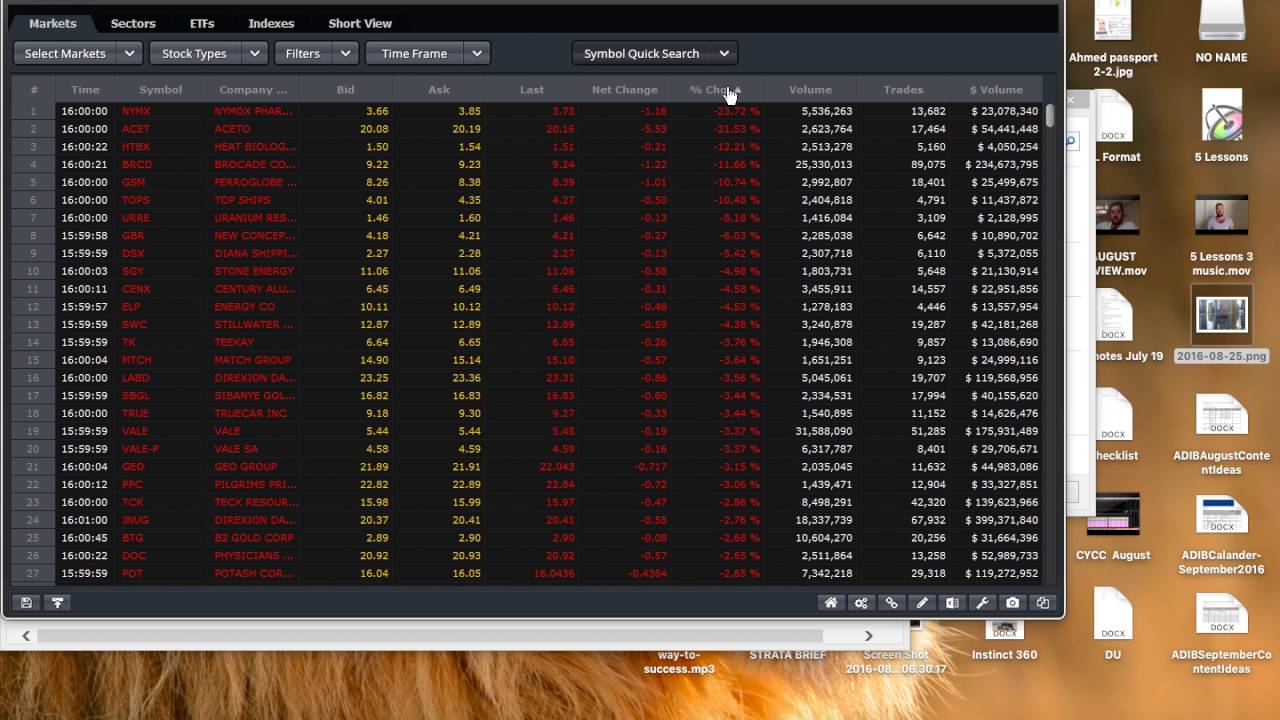Select the DU document icon
Viewport: 1280px width, 720px height.
pyautogui.click(x=1113, y=625)
